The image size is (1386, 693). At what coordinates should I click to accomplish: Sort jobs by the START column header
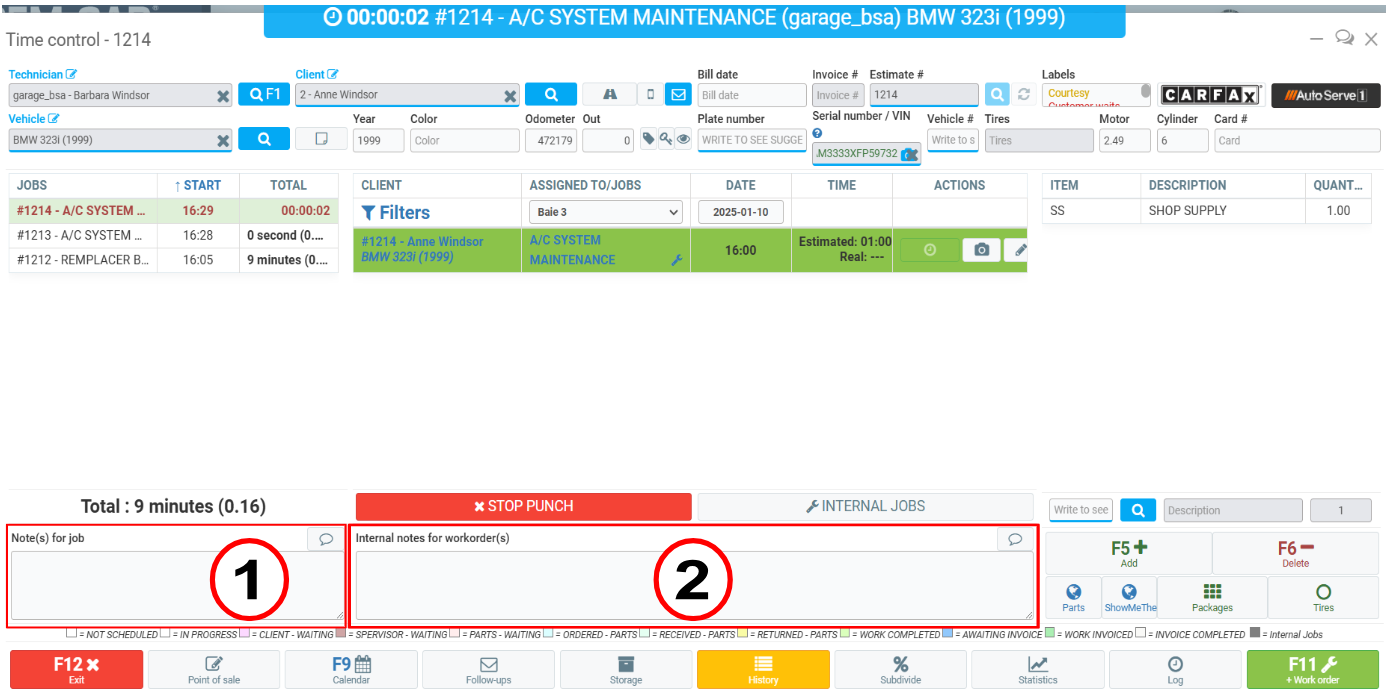tap(198, 185)
